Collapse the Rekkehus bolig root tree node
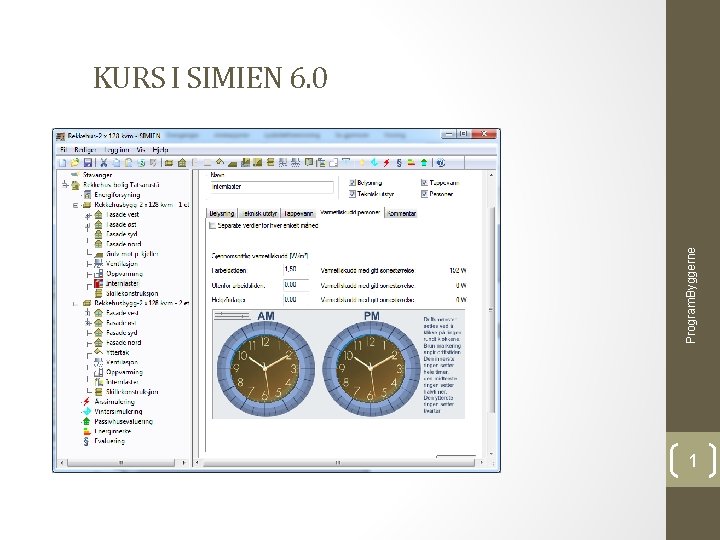 click(x=65, y=185)
